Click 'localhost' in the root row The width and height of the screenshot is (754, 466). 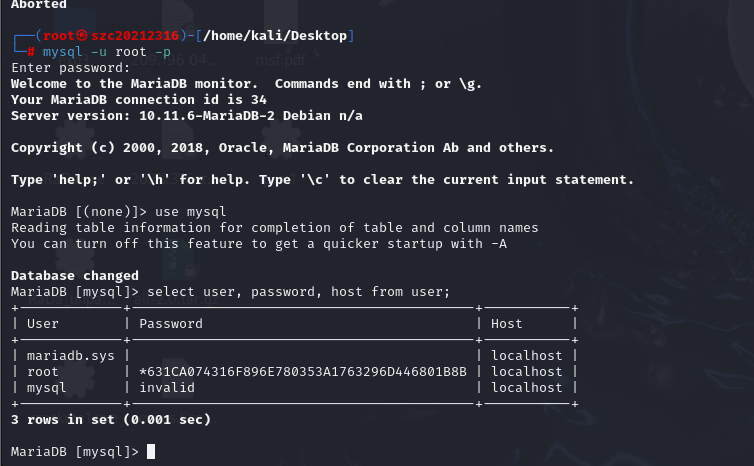[x=527, y=372]
